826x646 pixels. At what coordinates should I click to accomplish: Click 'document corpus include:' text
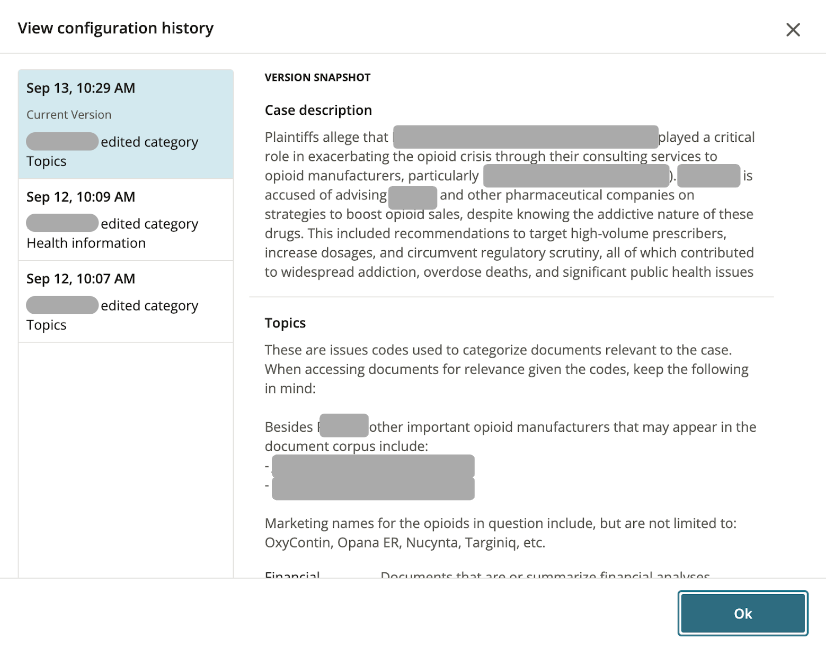coord(346,446)
